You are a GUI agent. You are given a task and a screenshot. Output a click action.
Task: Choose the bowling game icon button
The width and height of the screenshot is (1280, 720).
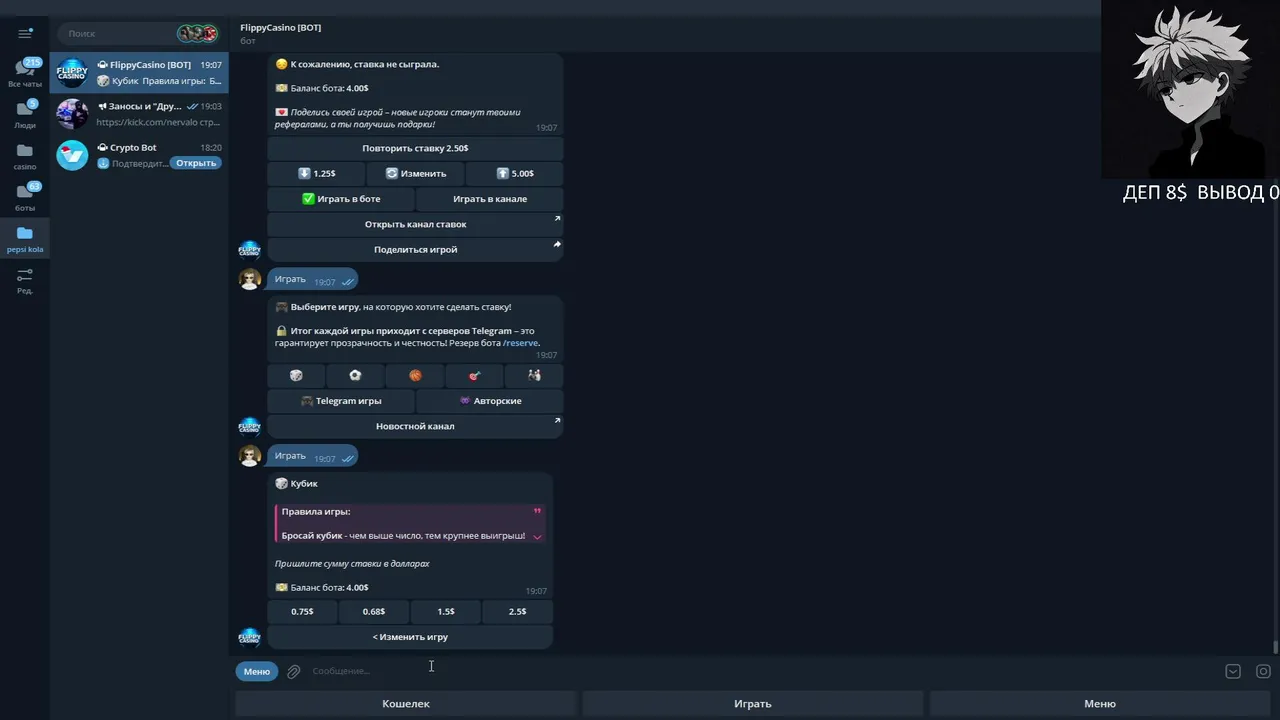(x=534, y=375)
